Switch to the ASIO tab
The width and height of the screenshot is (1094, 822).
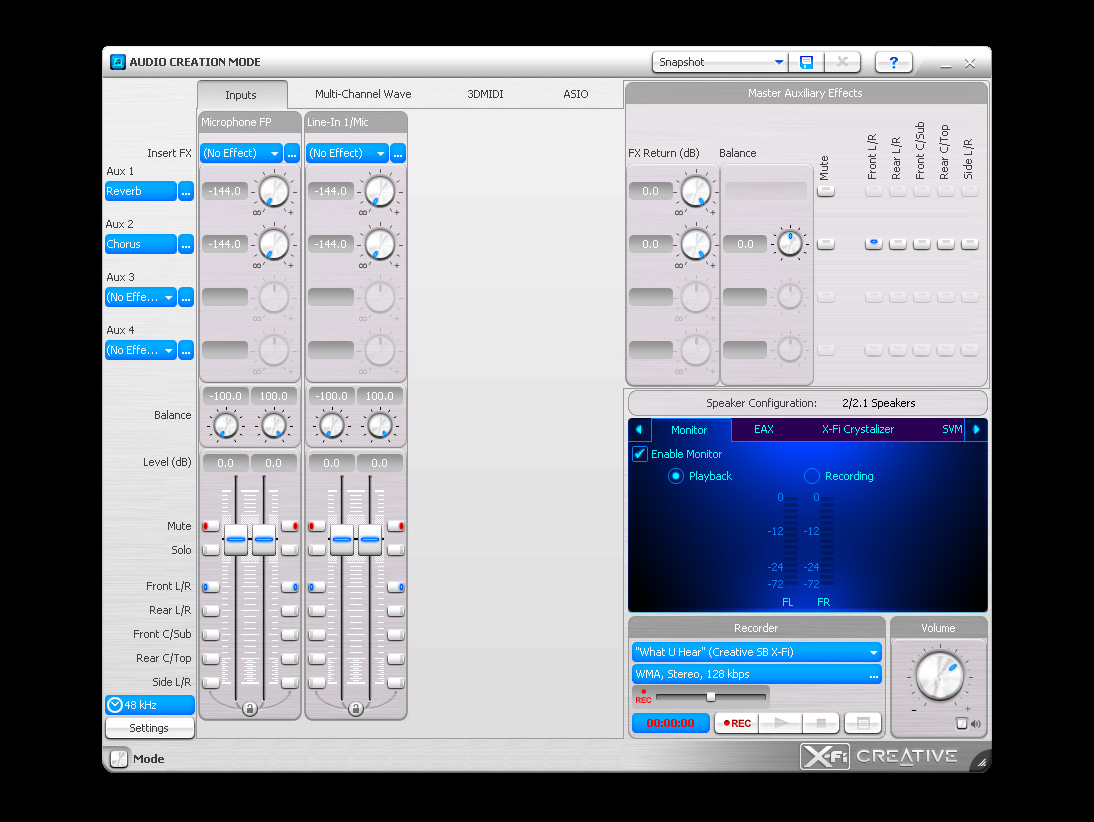576,94
